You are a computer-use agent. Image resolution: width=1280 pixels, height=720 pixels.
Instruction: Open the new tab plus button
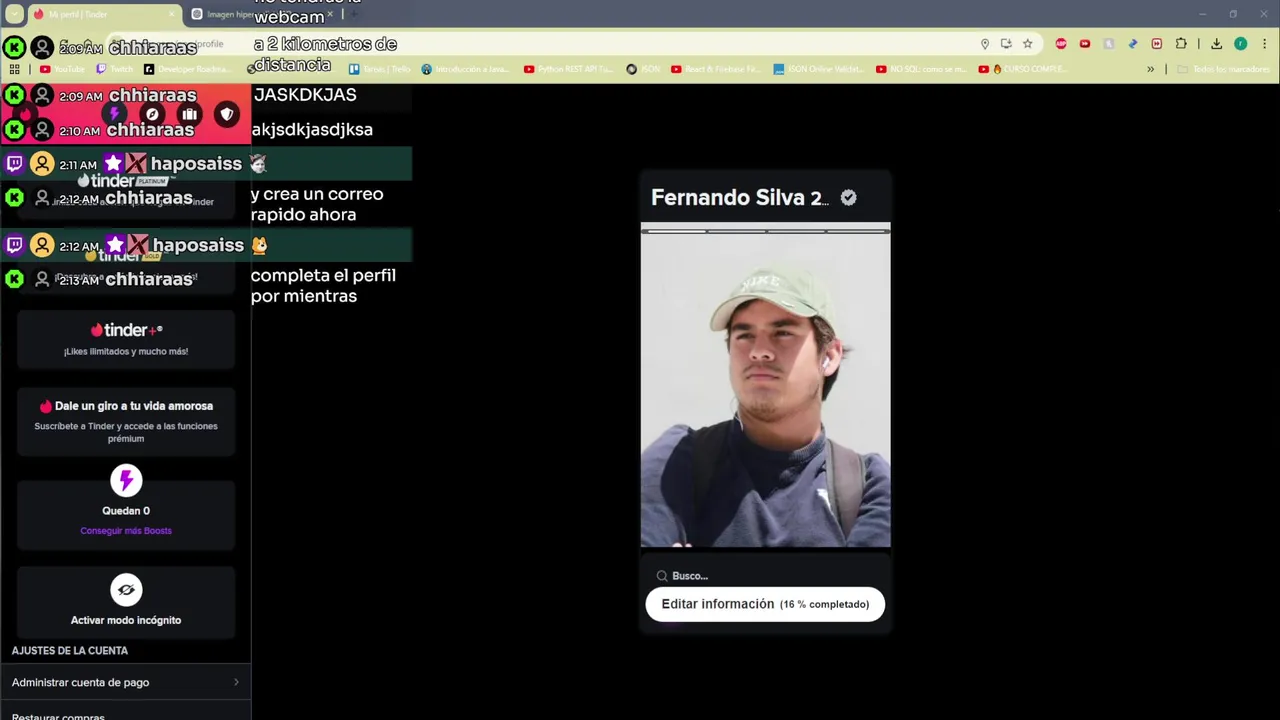coord(353,14)
